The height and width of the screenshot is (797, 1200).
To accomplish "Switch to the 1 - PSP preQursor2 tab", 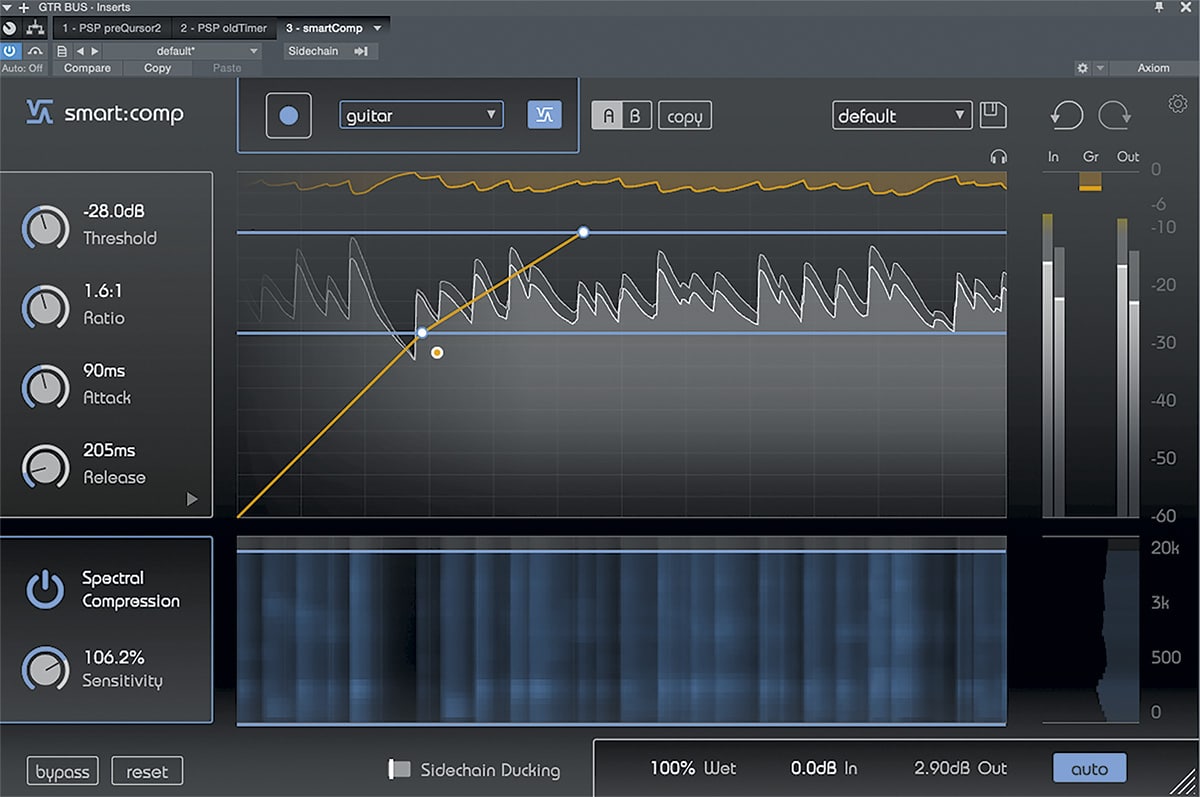I will click(x=110, y=28).
